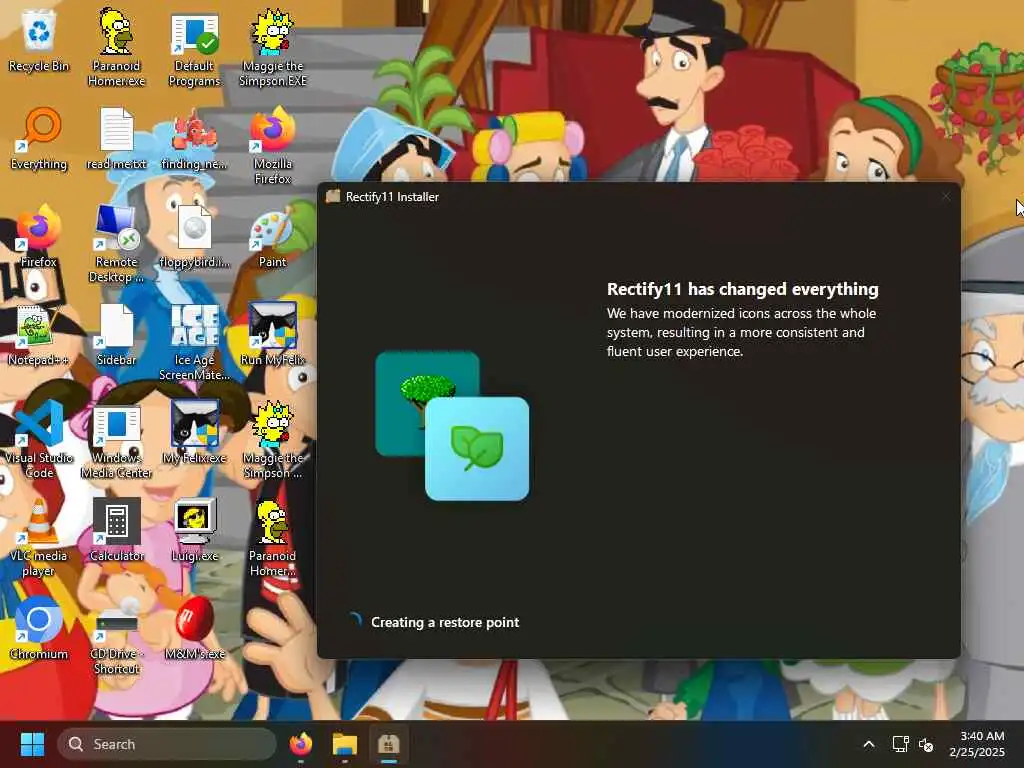Select Rectify11 Installer taskbar button
The width and height of the screenshot is (1024, 768).
pyautogui.click(x=389, y=744)
